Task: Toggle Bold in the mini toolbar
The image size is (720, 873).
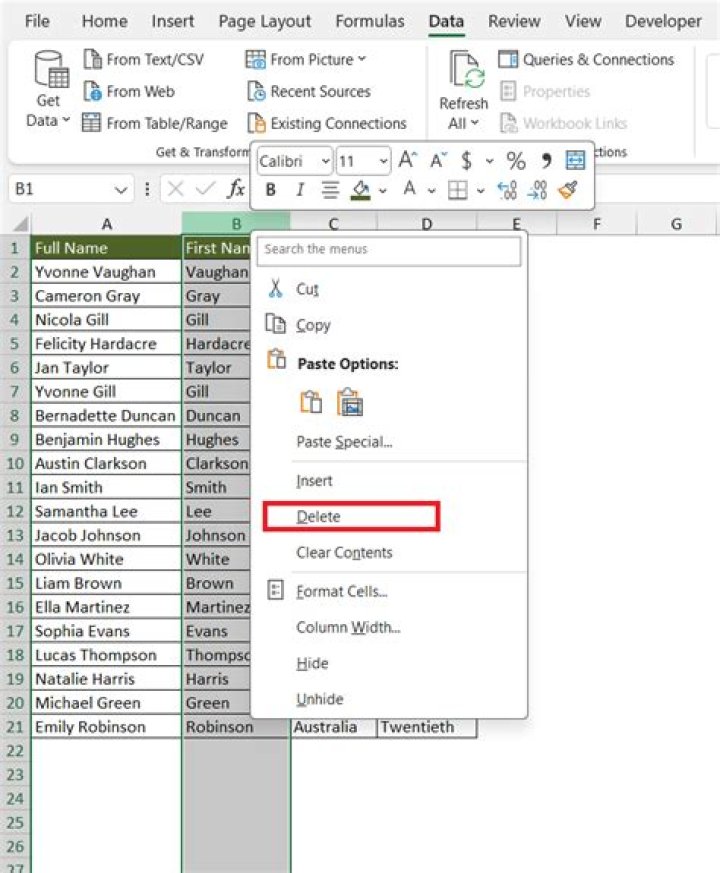Action: (x=271, y=190)
